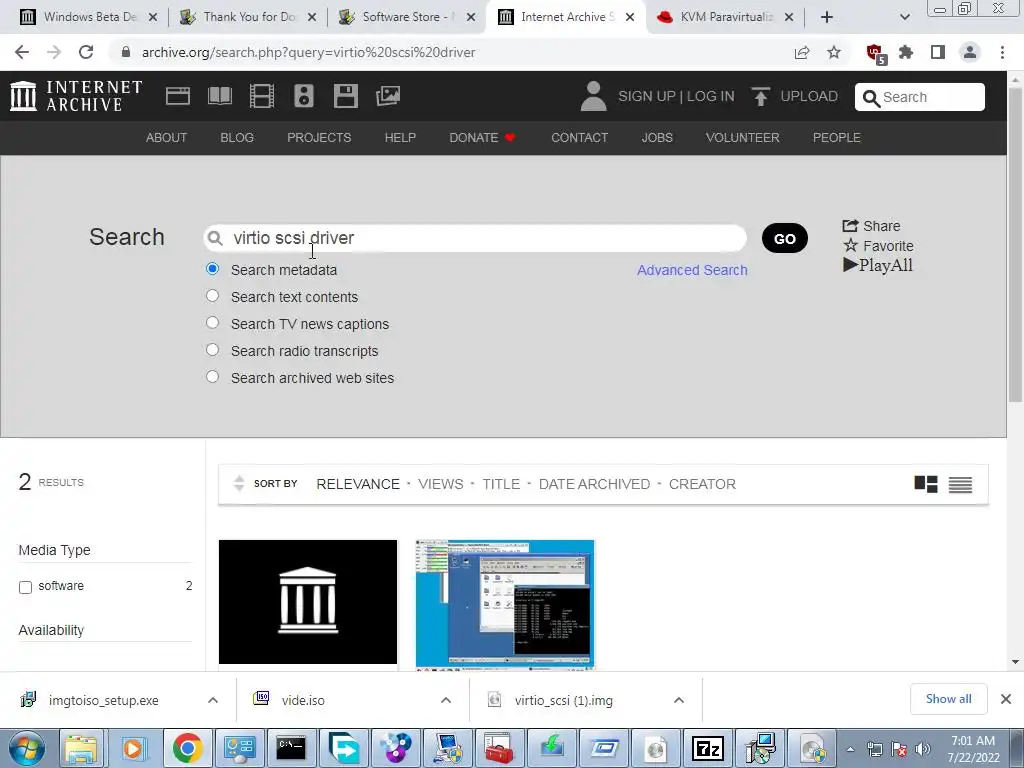Open the DONATE menu item
Viewport: 1024px width, 768px height.
point(482,138)
